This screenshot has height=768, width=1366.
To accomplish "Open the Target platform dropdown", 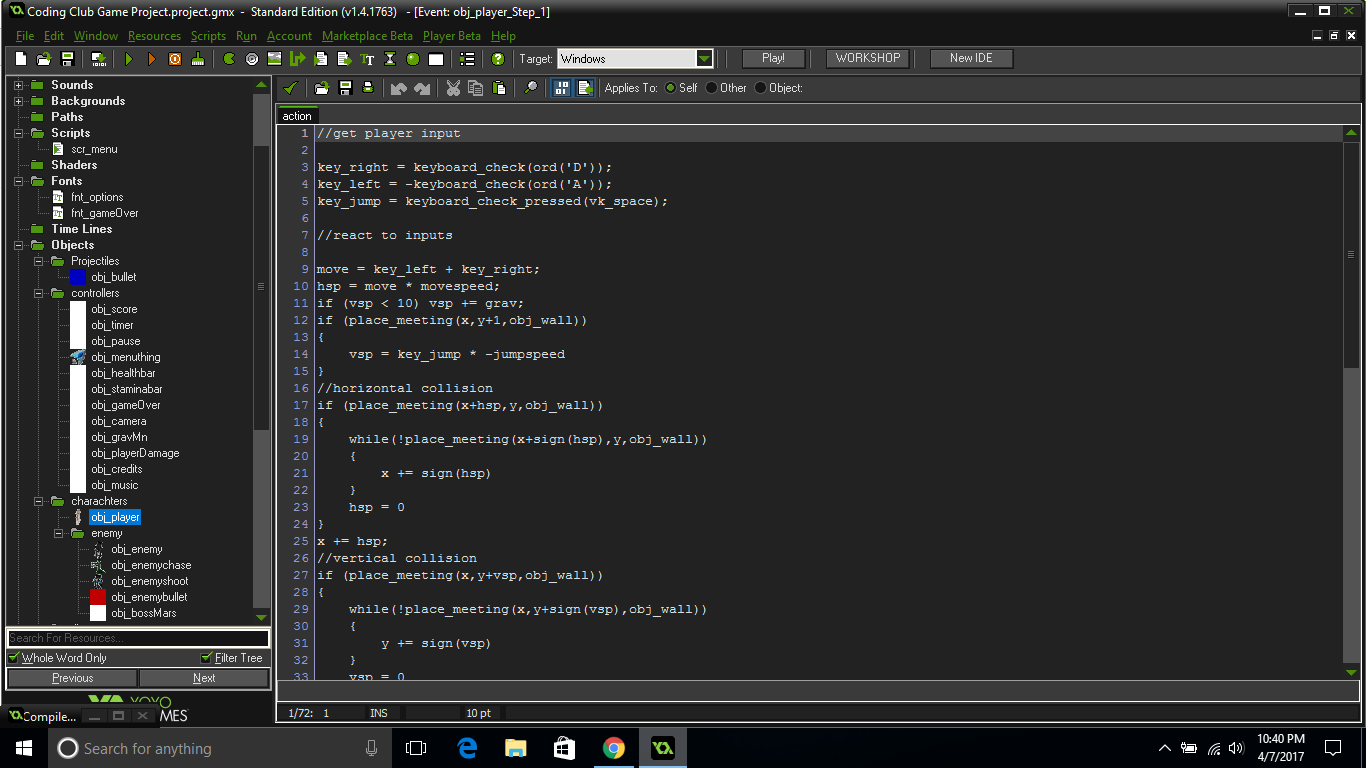I will click(705, 58).
